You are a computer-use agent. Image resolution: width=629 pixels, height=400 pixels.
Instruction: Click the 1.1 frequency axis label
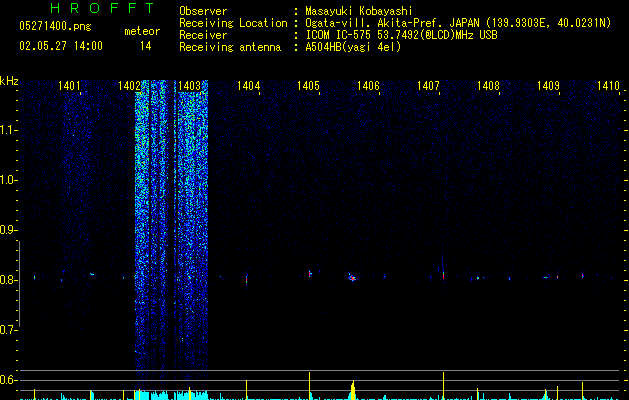[x=8, y=130]
